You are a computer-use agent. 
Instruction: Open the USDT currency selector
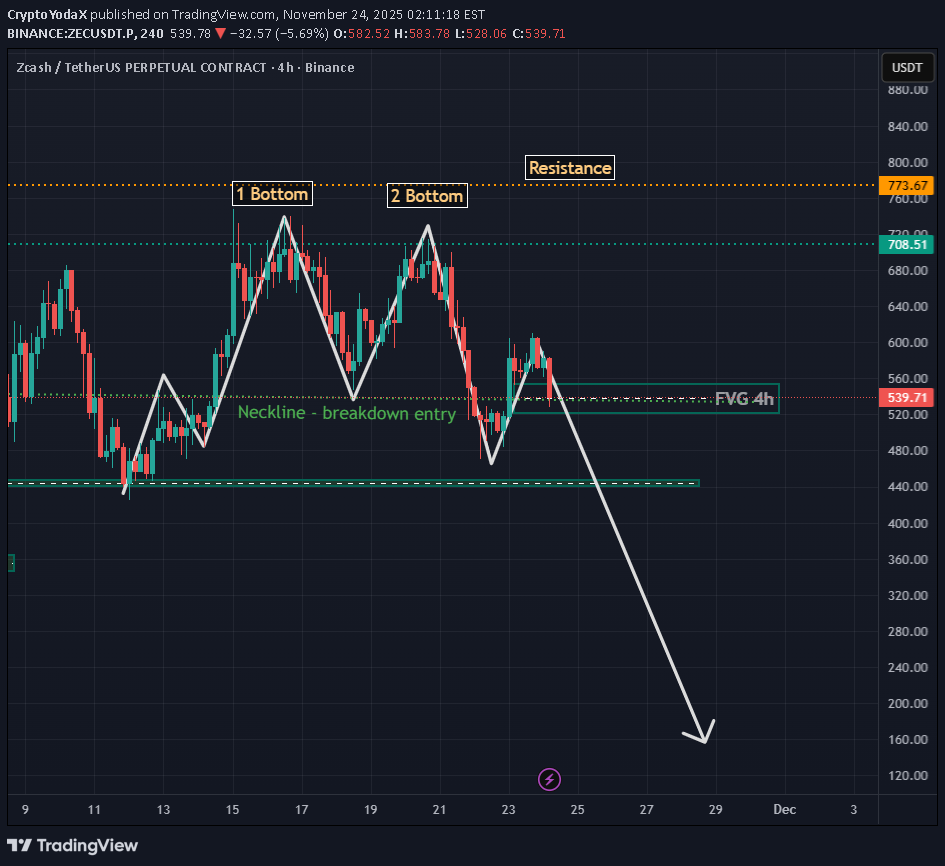click(907, 67)
